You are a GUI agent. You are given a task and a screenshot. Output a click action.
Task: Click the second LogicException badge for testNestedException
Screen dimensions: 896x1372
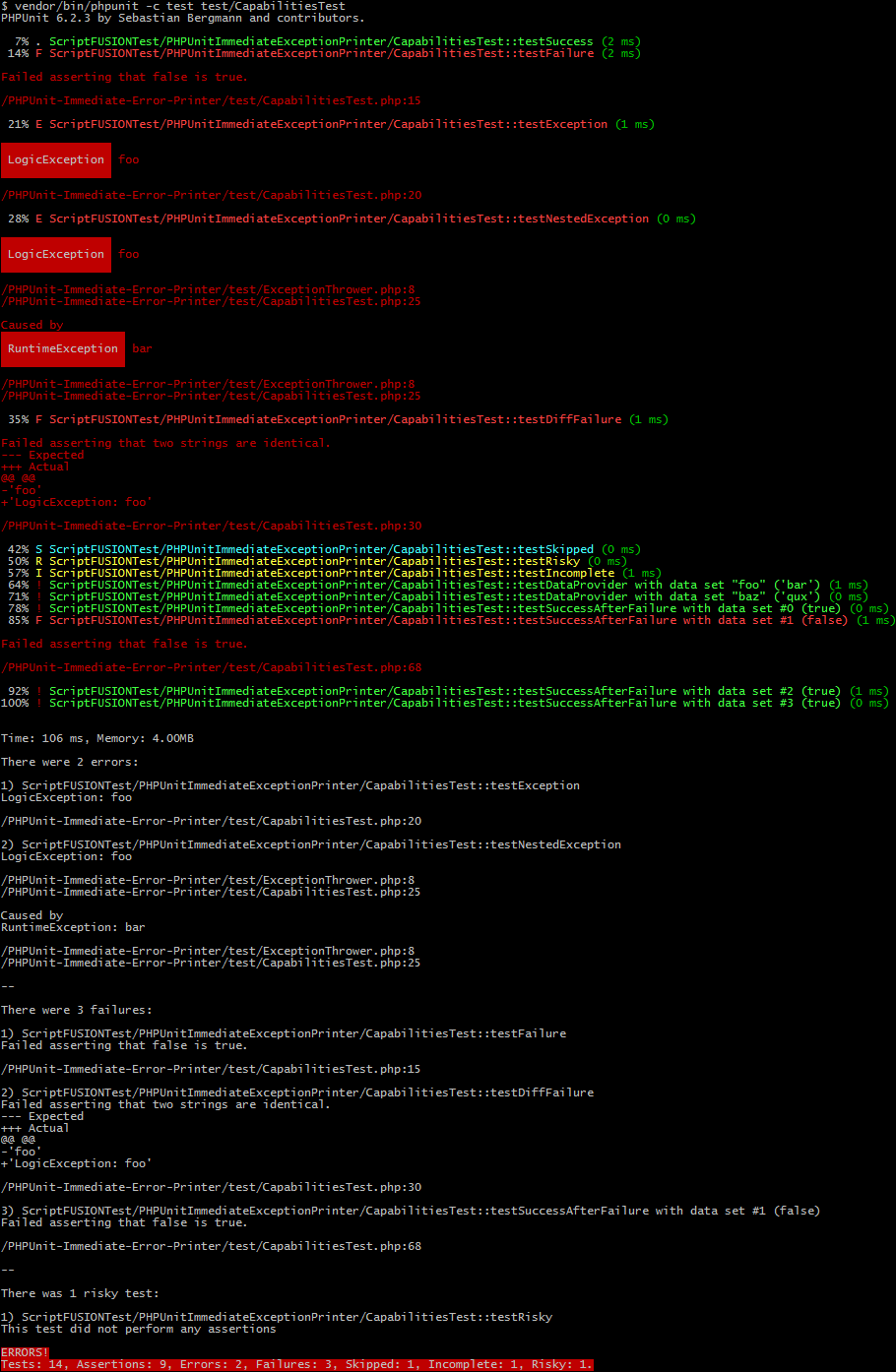(x=55, y=254)
